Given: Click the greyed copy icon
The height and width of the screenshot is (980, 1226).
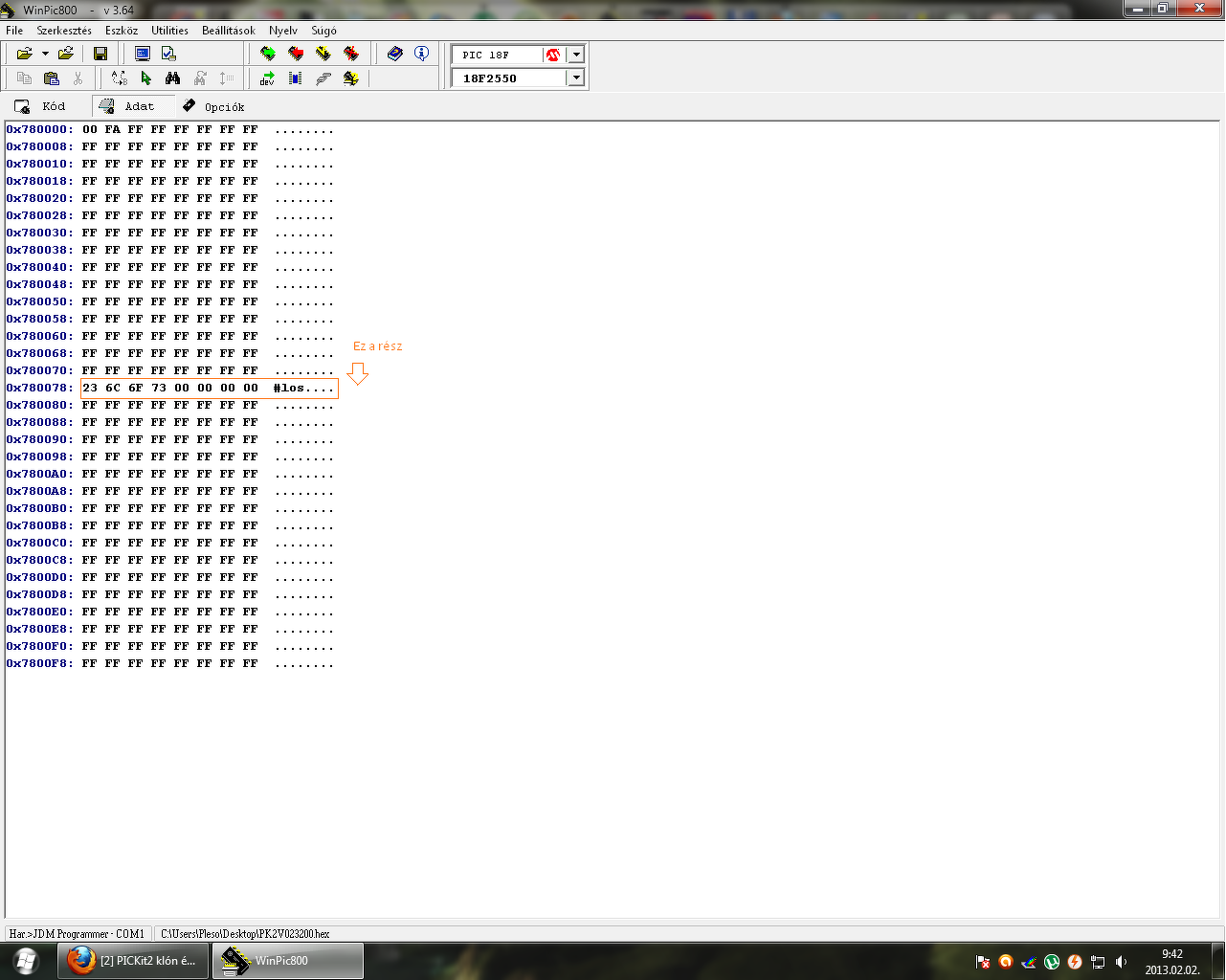Looking at the screenshot, I should 25,78.
